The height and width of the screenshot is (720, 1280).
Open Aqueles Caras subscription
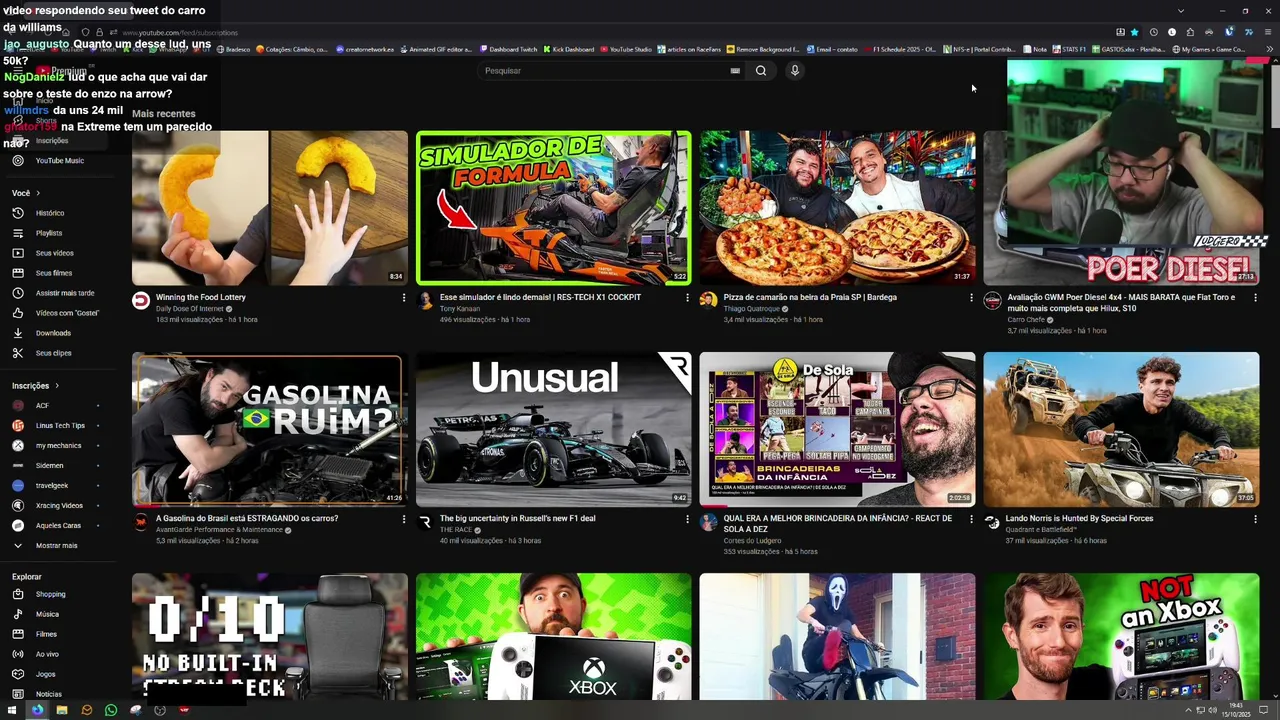(x=58, y=525)
